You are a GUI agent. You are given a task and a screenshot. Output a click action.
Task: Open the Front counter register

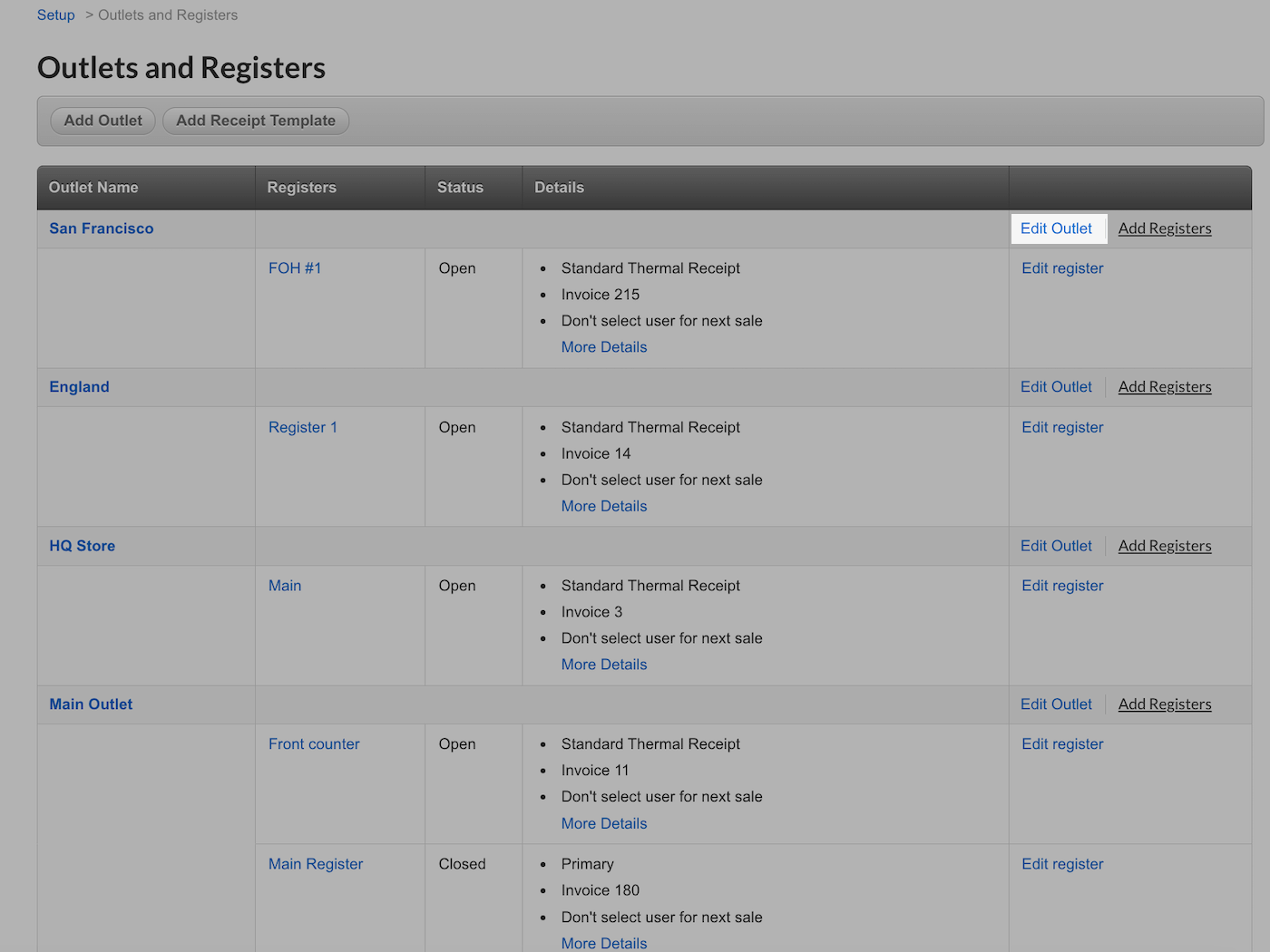point(314,744)
